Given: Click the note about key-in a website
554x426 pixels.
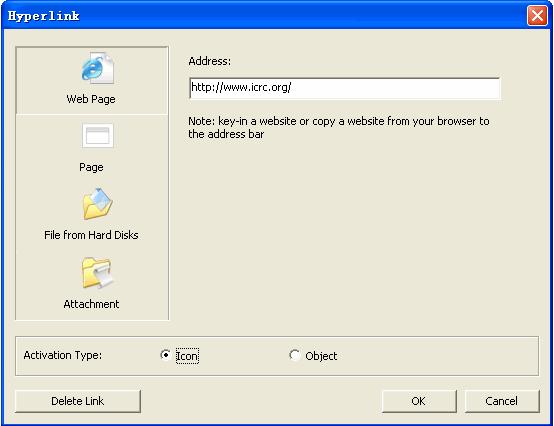Looking at the screenshot, I should click(x=339, y=128).
